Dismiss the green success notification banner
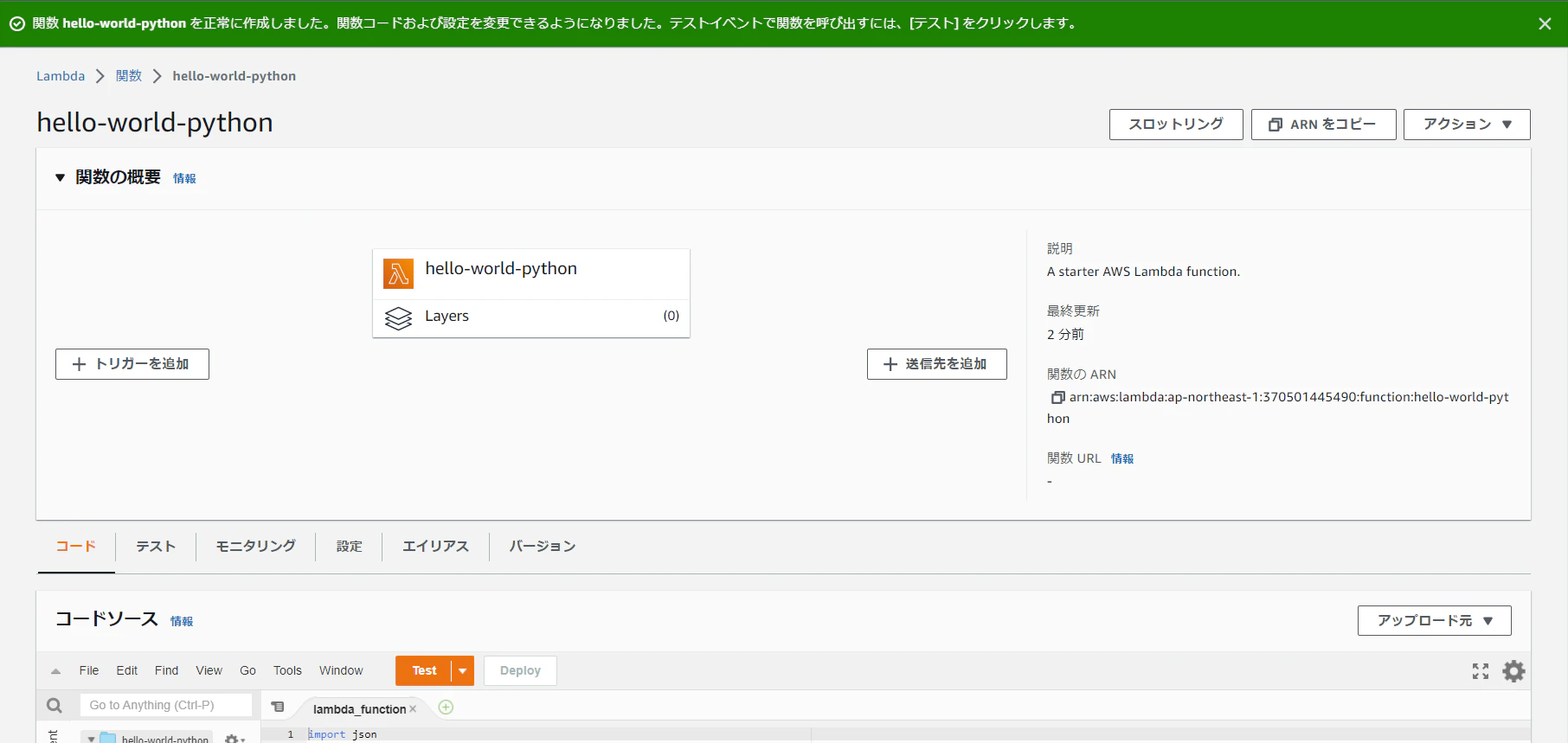The width and height of the screenshot is (1568, 743). 1545,23
